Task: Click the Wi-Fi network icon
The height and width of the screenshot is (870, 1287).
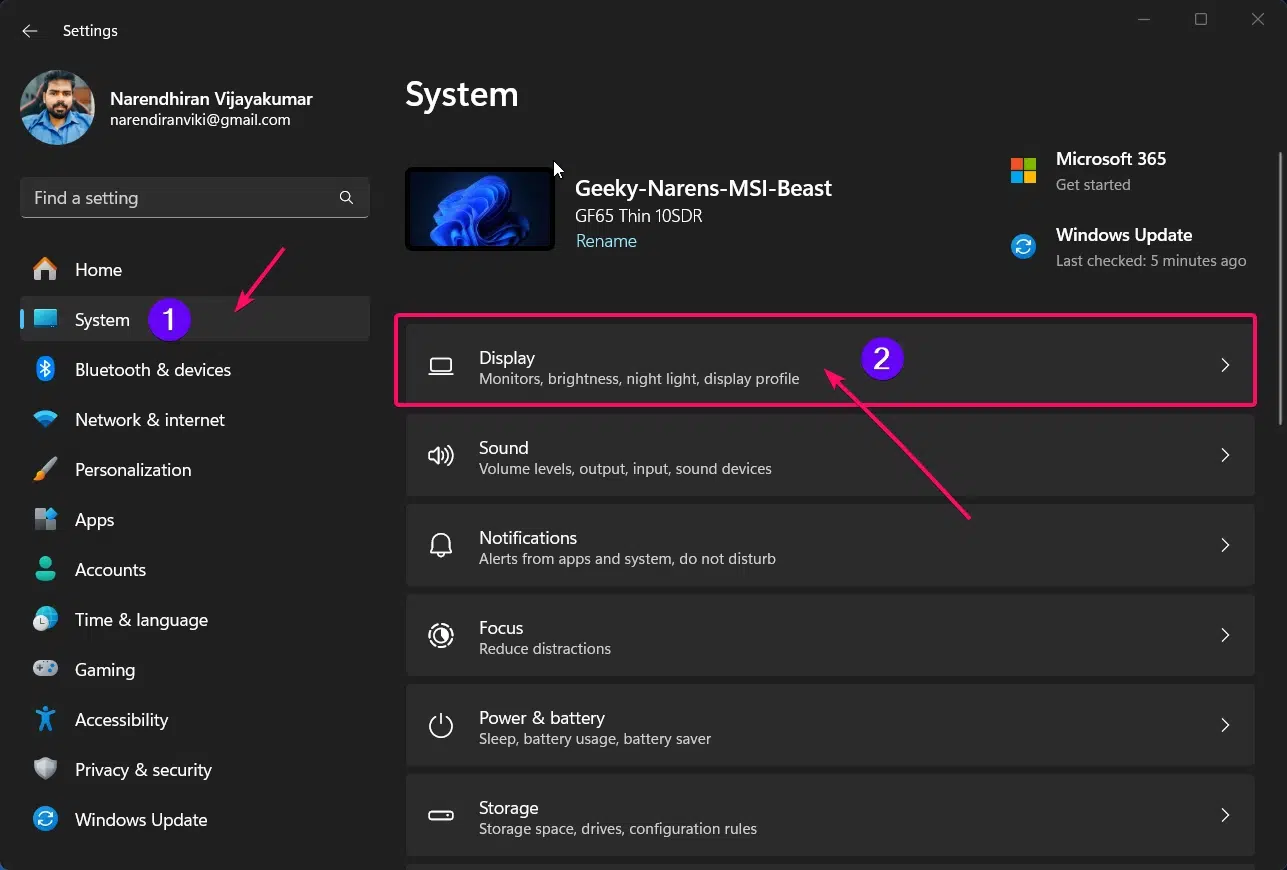Action: tap(45, 420)
